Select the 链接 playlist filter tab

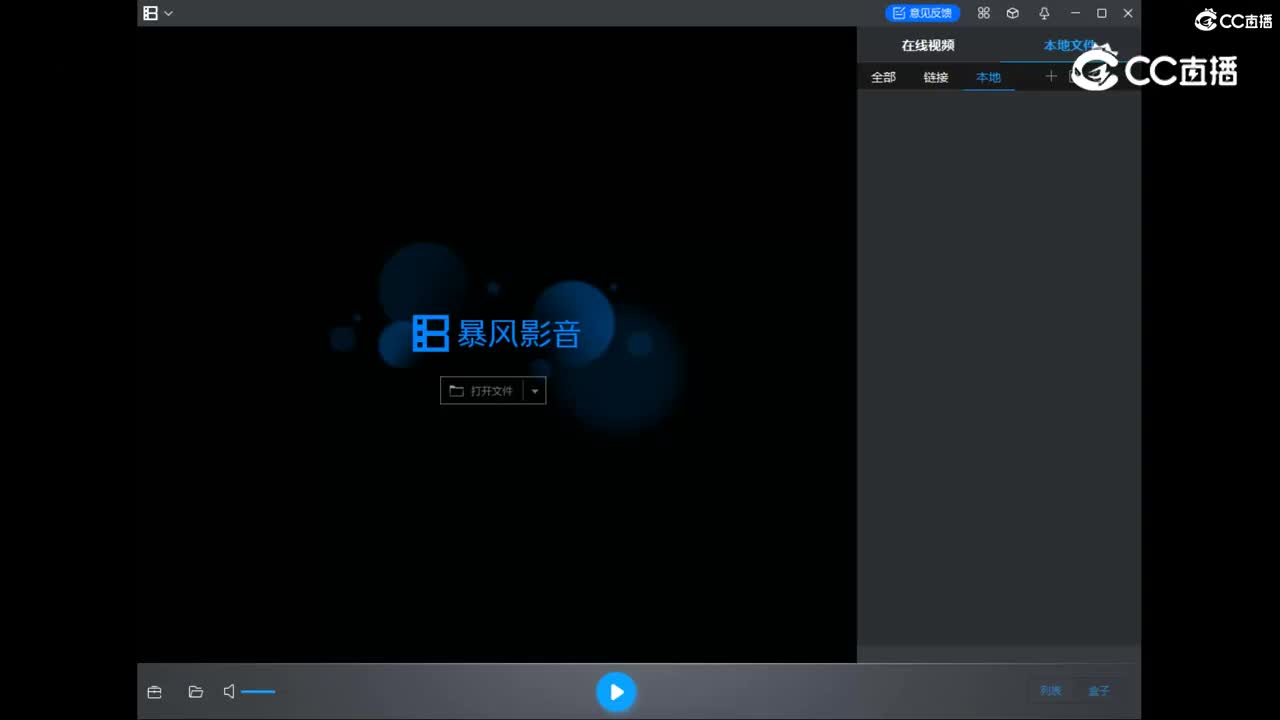point(936,77)
